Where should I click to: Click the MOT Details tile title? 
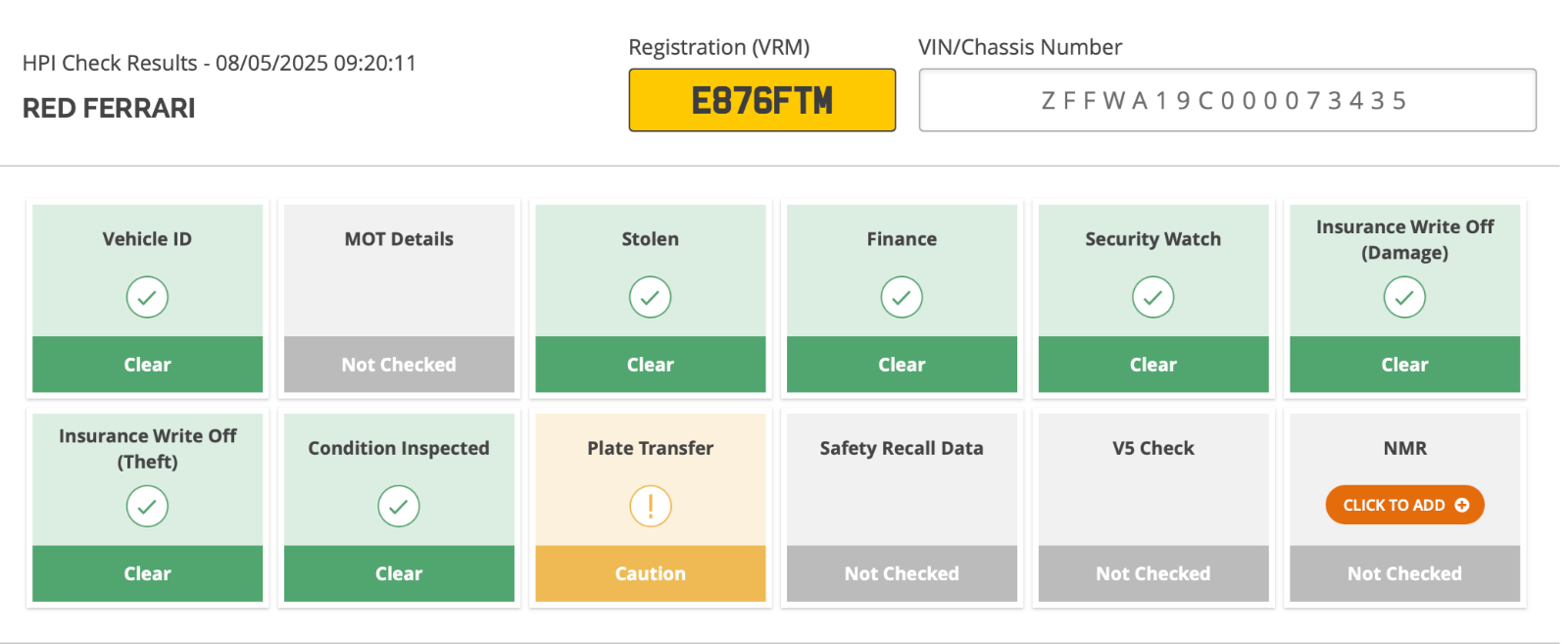[399, 239]
